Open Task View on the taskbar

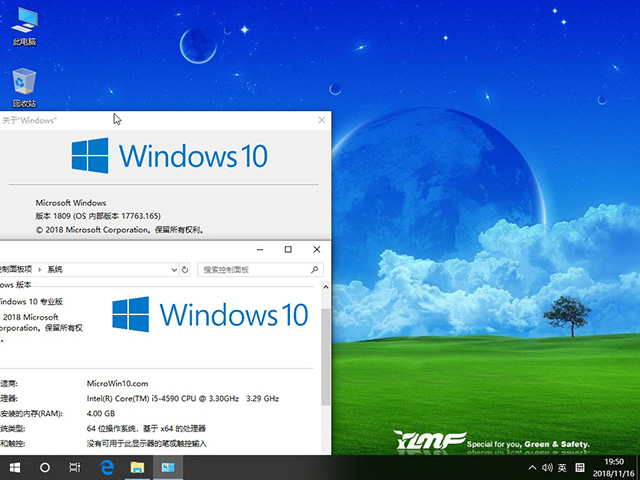point(75,467)
